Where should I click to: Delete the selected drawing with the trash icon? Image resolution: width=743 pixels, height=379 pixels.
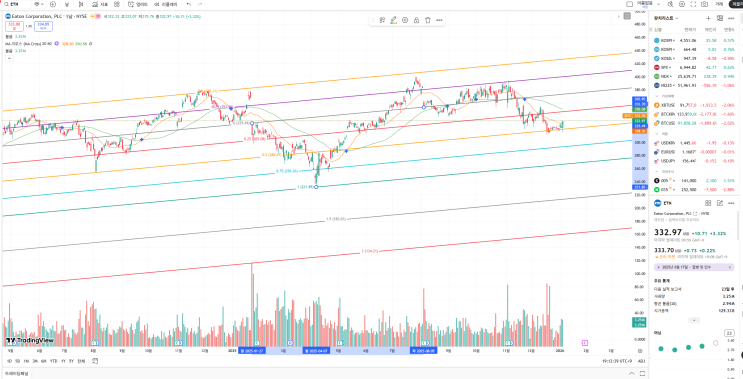(x=427, y=20)
